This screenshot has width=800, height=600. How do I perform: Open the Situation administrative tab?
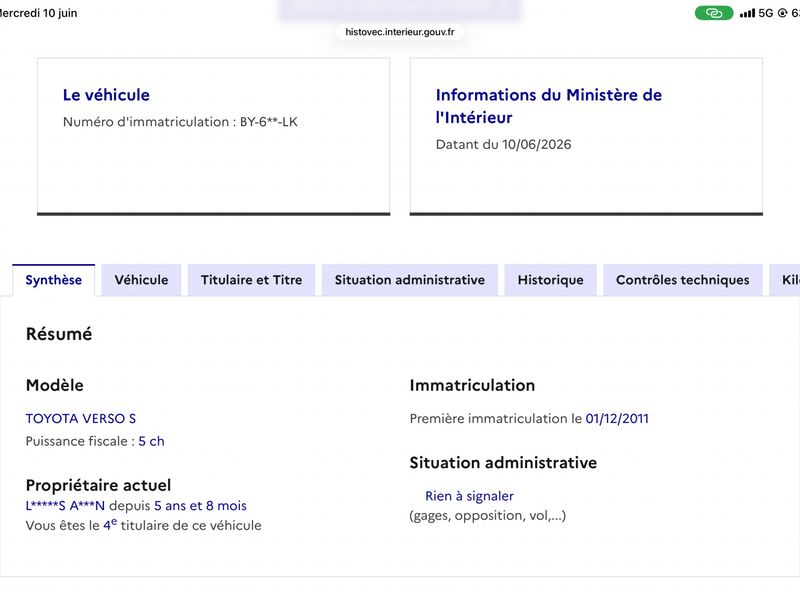click(x=410, y=280)
